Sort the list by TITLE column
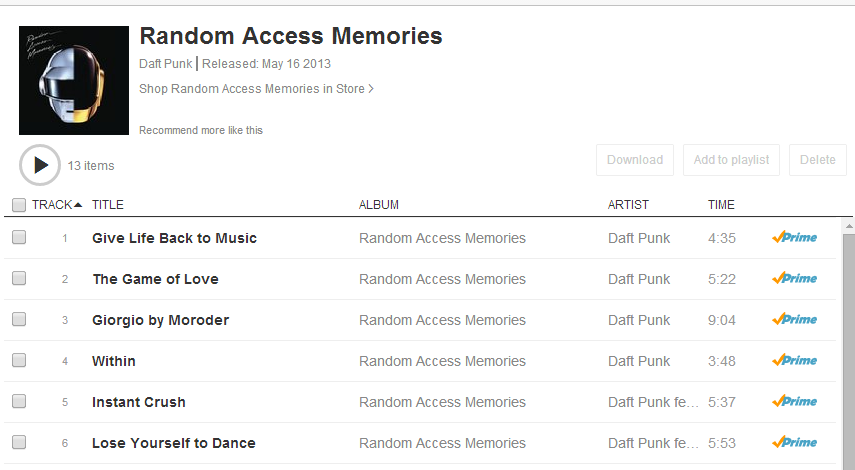The height and width of the screenshot is (470, 855). tap(108, 205)
